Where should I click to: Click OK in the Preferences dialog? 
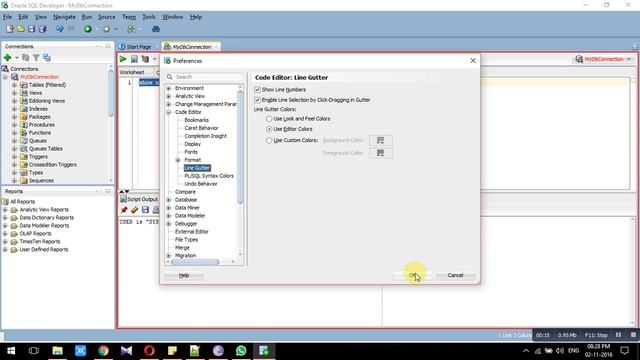tap(413, 275)
